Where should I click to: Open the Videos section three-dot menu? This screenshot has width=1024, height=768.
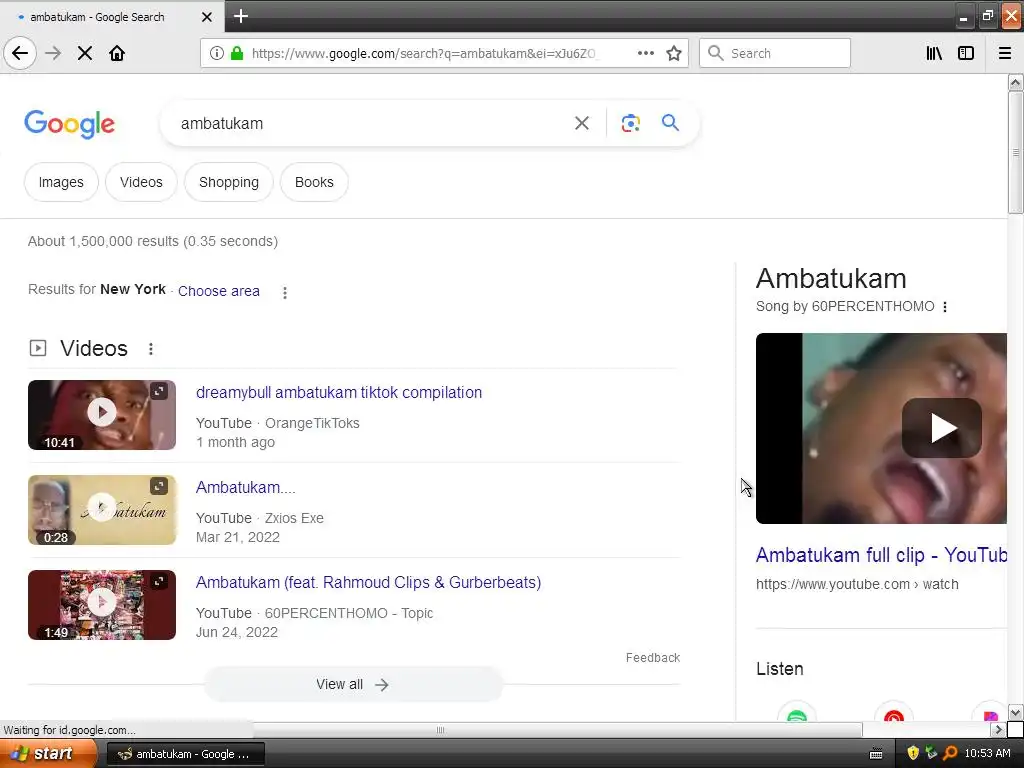click(151, 349)
